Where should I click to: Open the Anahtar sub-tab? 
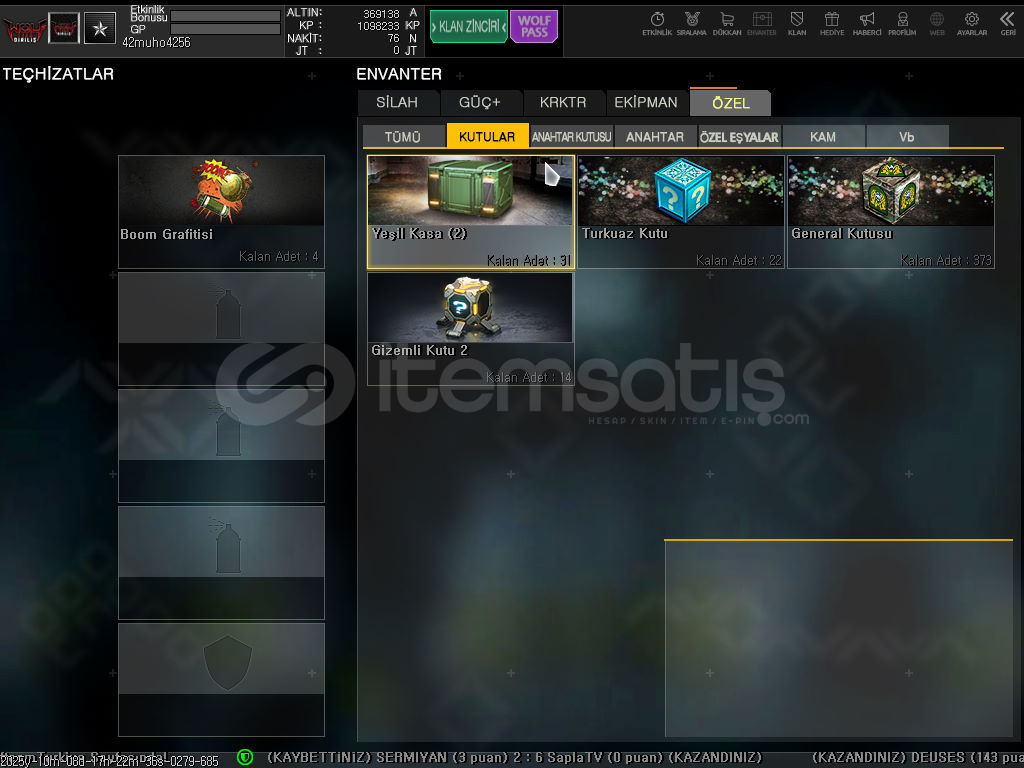click(655, 136)
